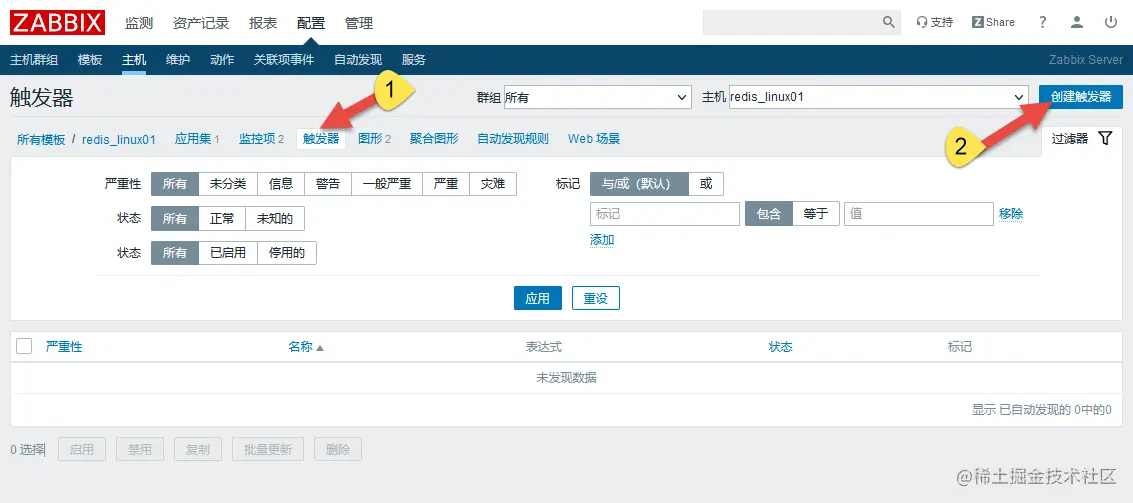Open the 监测 menu
The width and height of the screenshot is (1133, 503).
tap(139, 22)
